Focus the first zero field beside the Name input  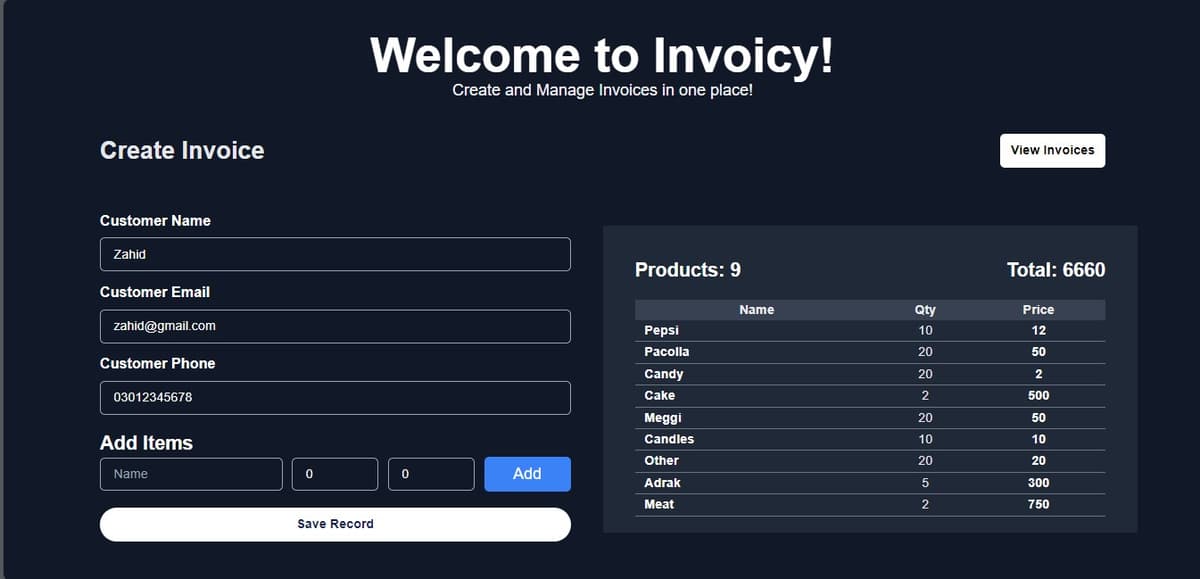click(335, 474)
